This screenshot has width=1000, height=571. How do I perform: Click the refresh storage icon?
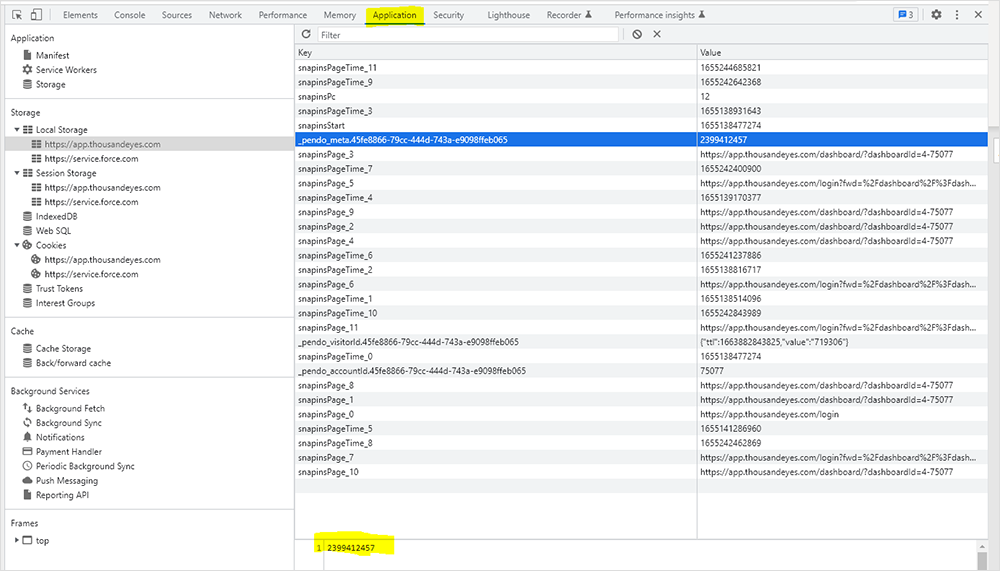(306, 34)
